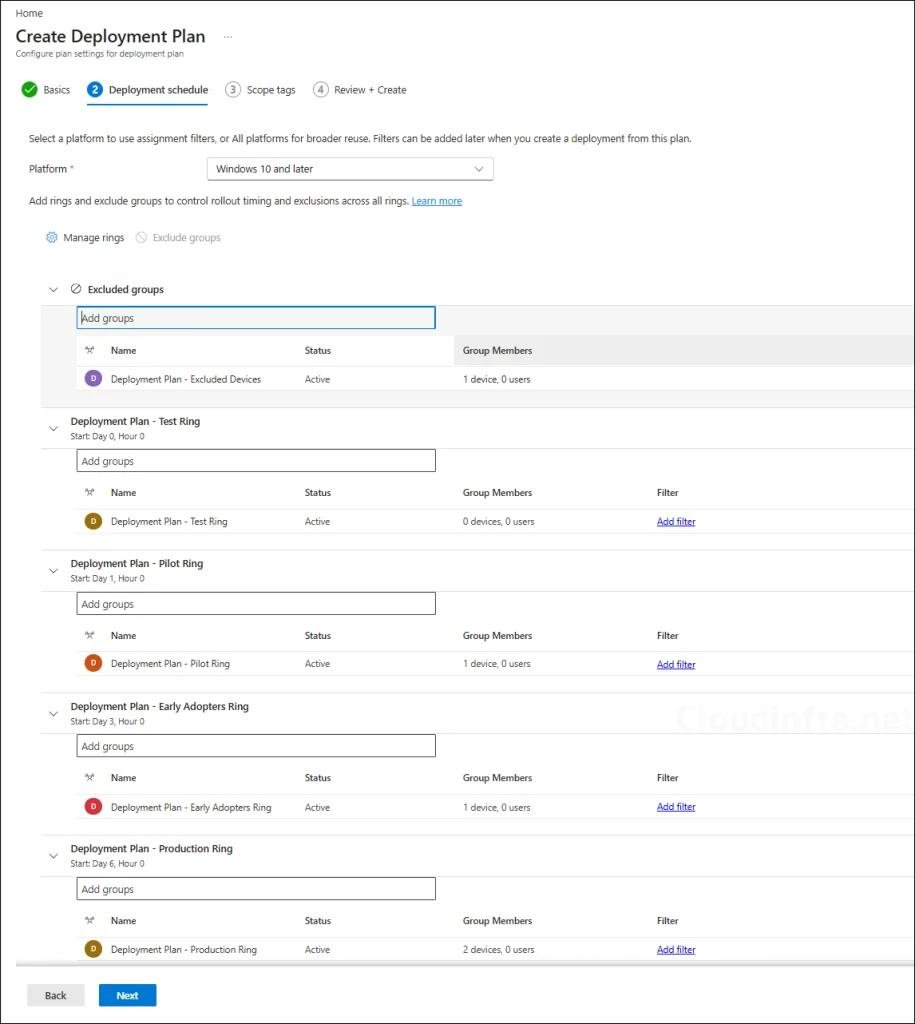The width and height of the screenshot is (915, 1024).
Task: Click the Manage rings button label
Action: 93,238
